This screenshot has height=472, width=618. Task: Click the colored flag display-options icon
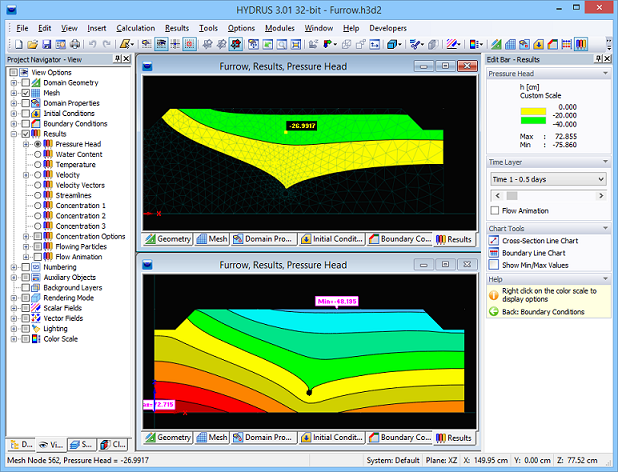click(328, 44)
